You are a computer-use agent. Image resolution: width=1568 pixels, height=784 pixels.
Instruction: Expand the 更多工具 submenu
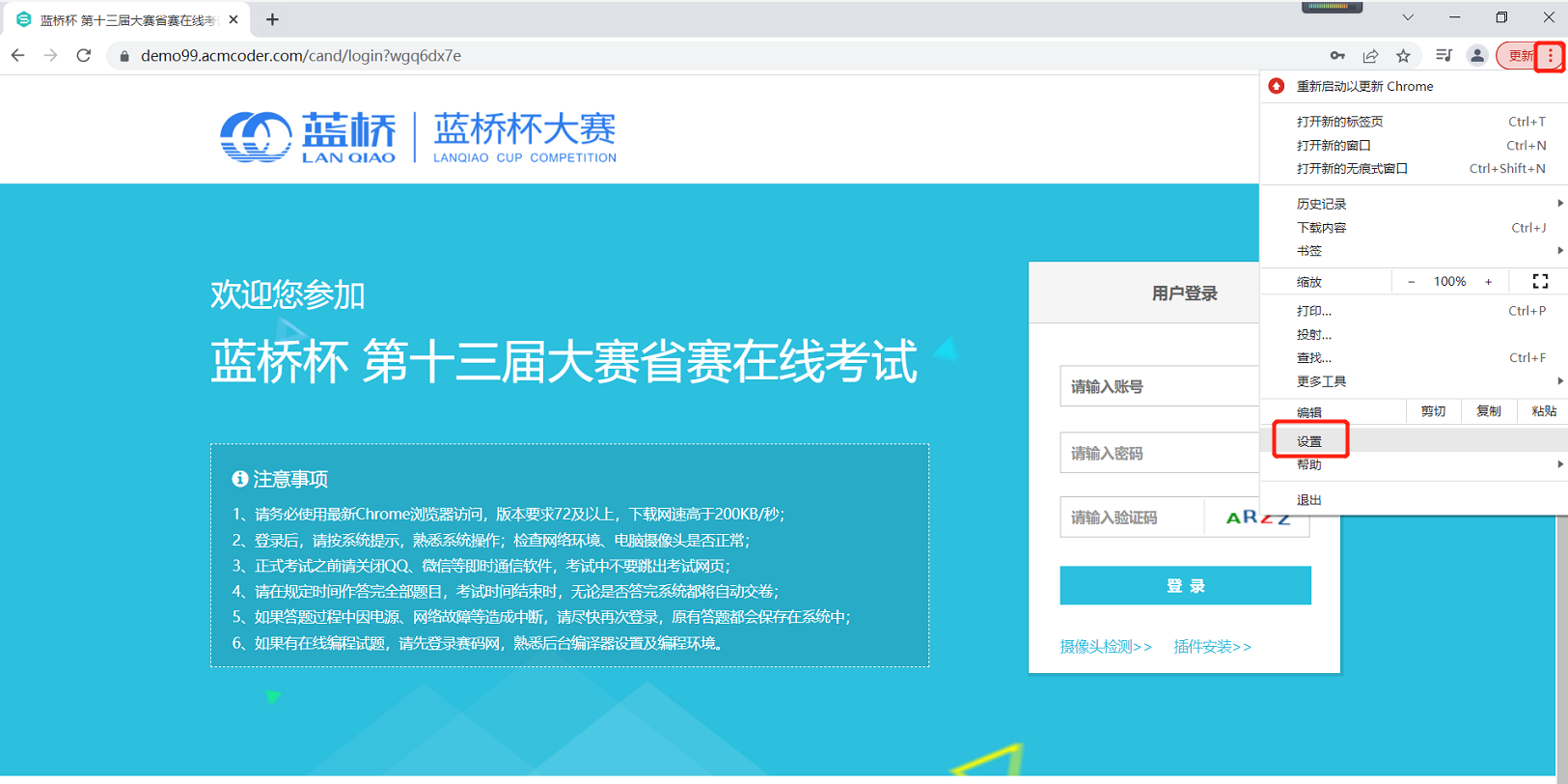point(1414,381)
